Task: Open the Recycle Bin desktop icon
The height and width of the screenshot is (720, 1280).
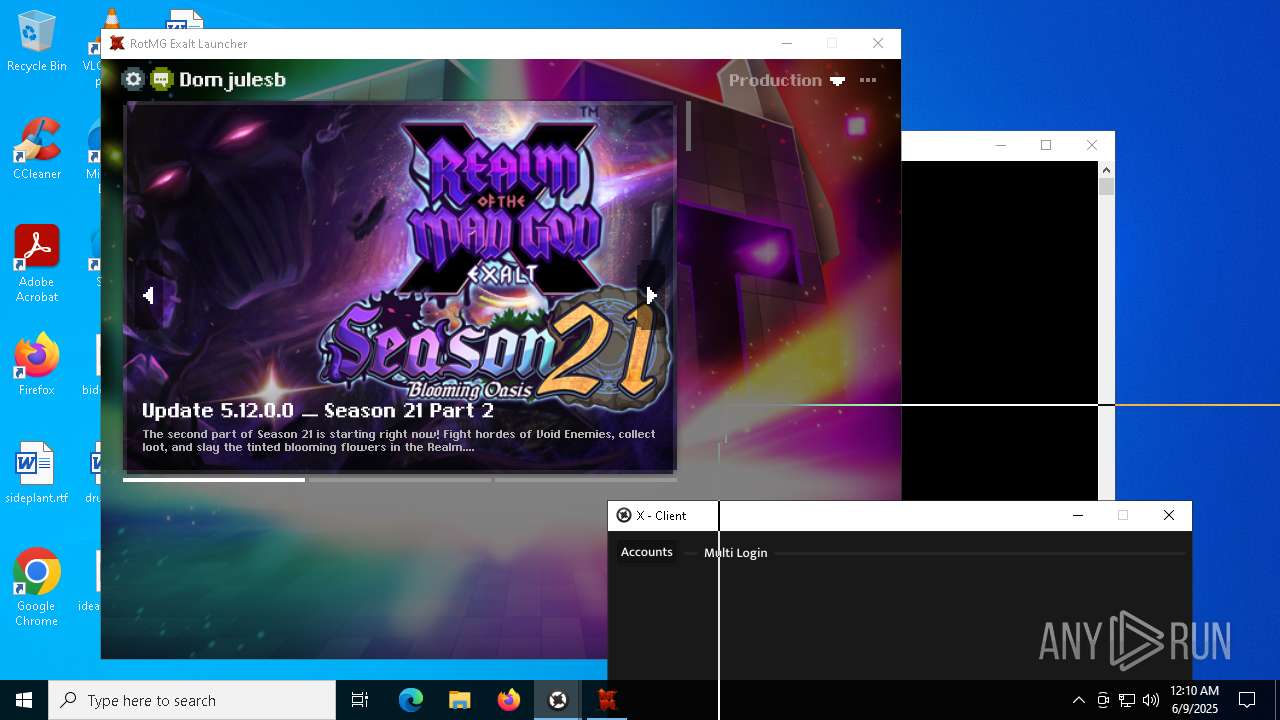Action: 37,42
